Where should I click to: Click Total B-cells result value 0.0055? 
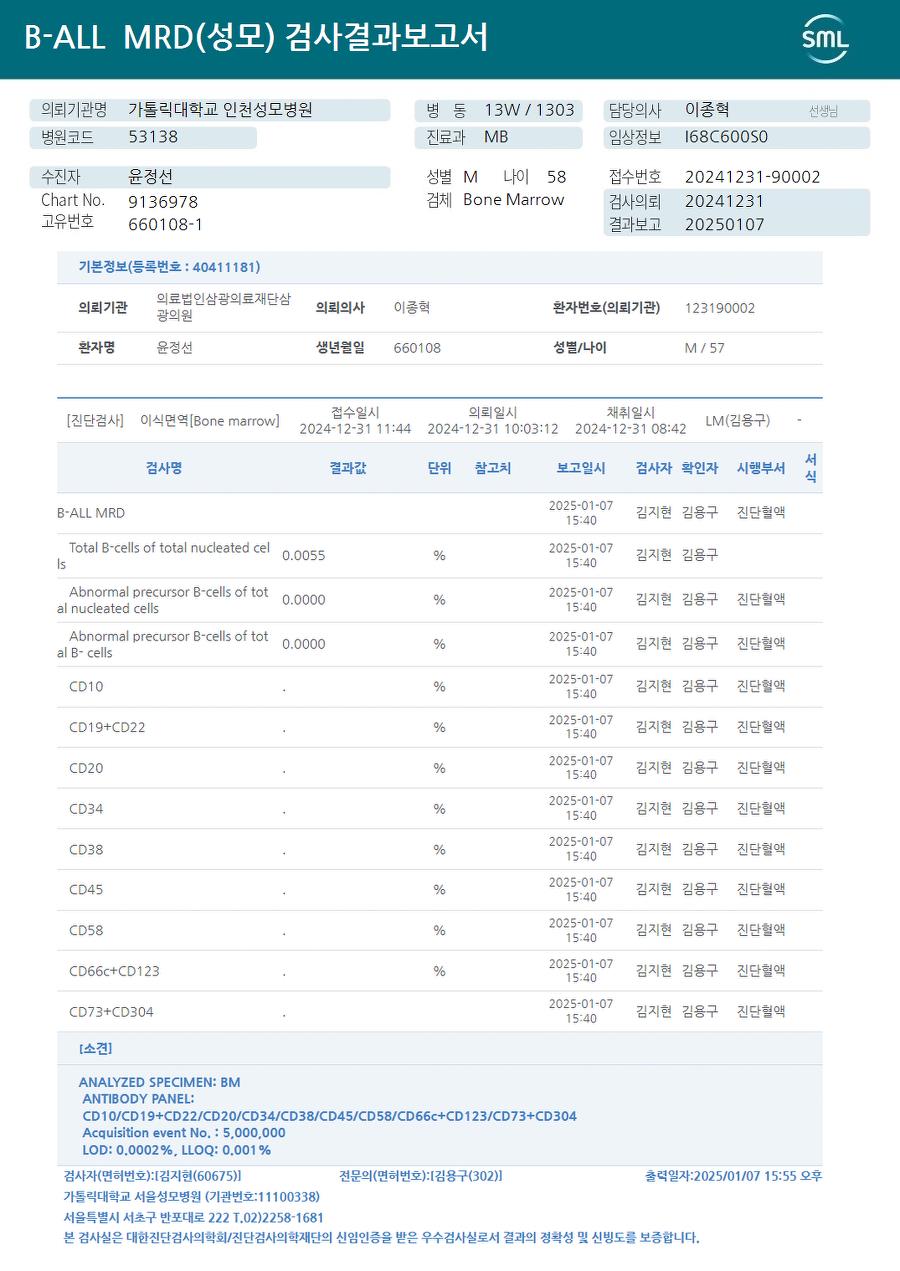(x=304, y=556)
